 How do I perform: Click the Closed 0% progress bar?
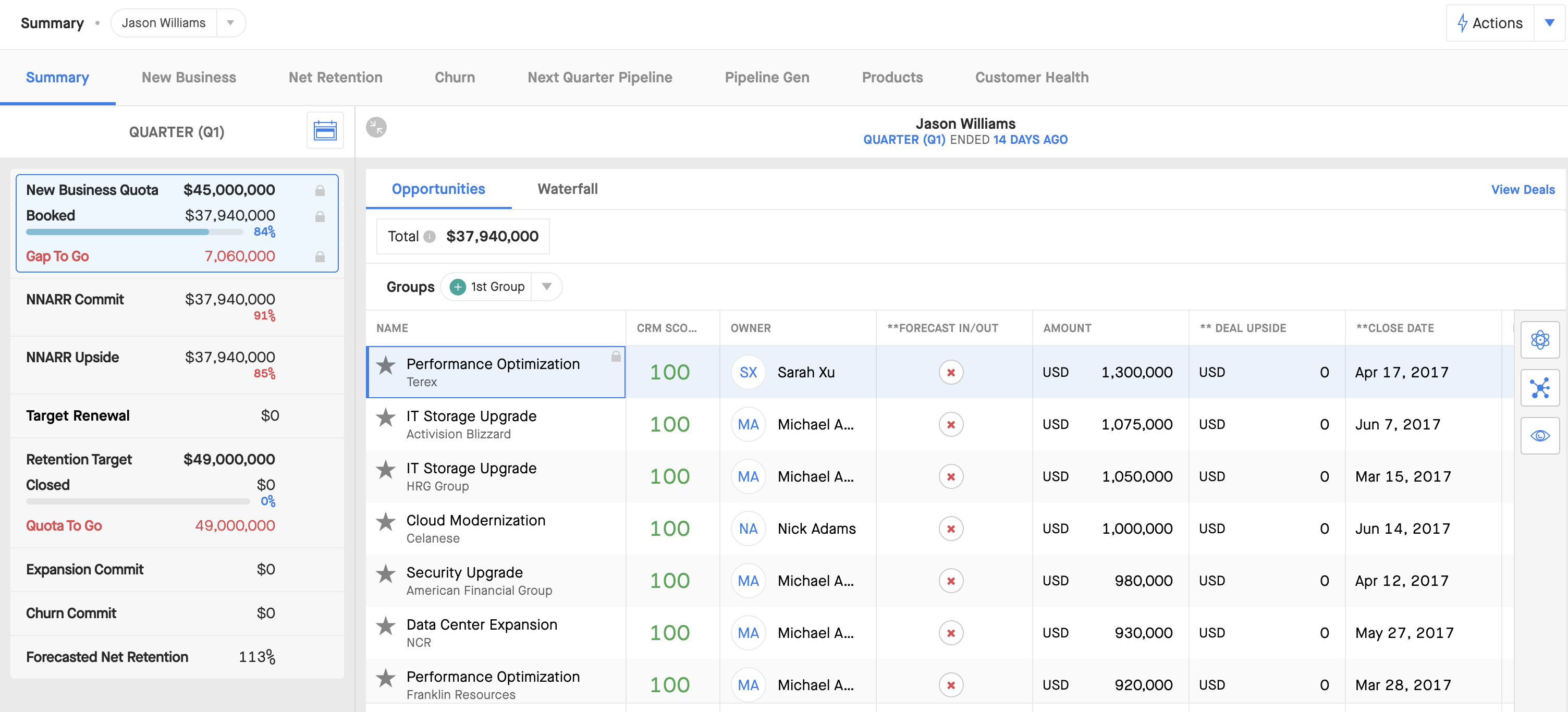click(138, 501)
